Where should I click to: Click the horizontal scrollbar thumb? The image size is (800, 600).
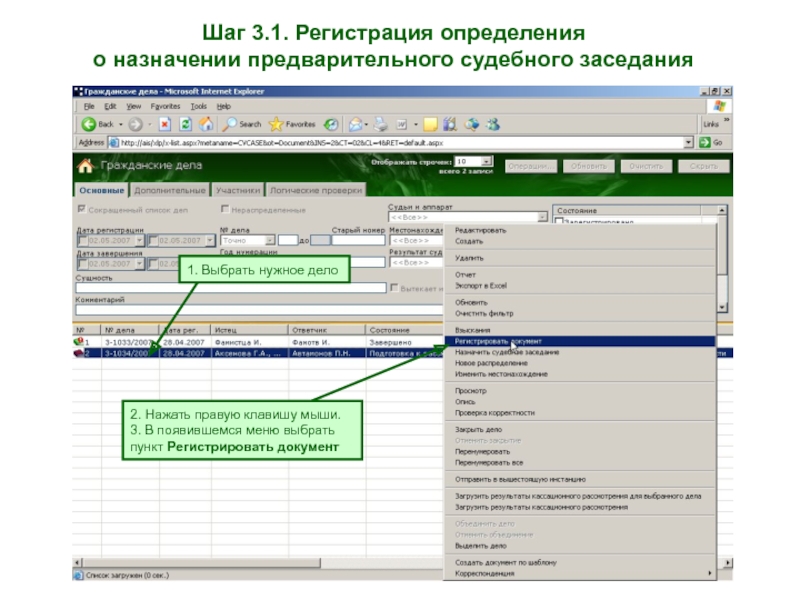(201, 563)
